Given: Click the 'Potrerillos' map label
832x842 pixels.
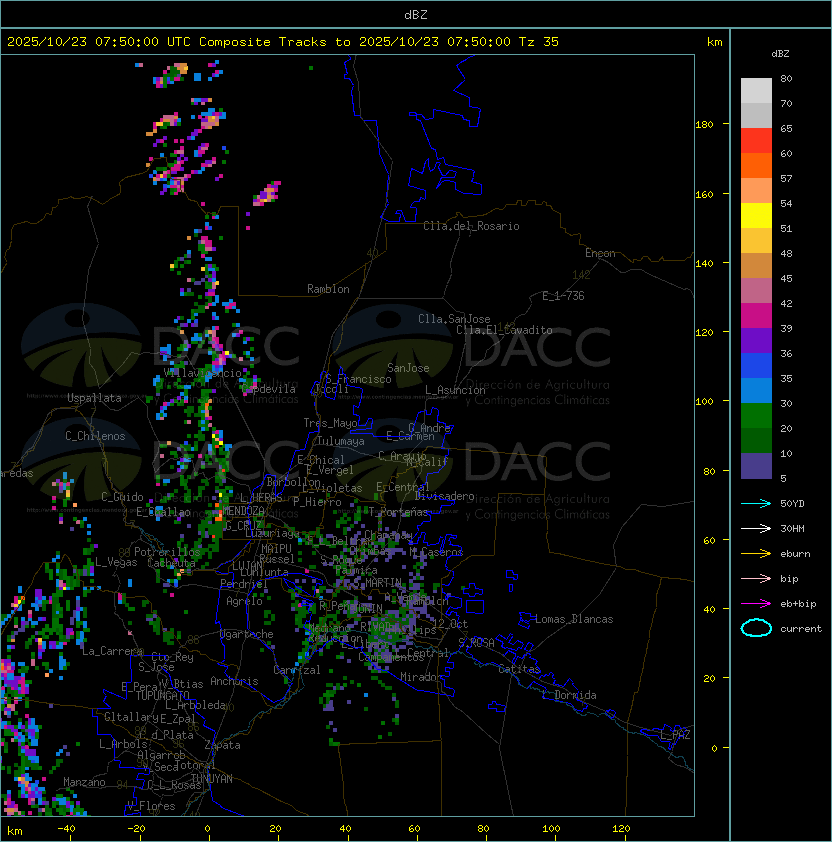Looking at the screenshot, I should click(167, 552).
